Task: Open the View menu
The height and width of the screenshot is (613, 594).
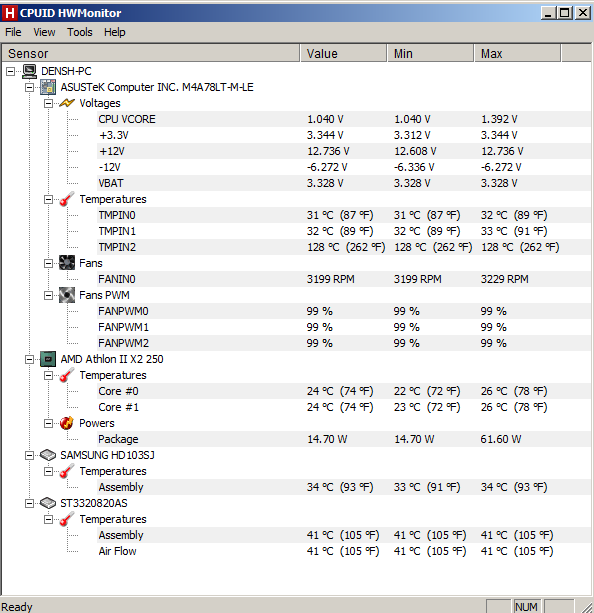Action: (x=44, y=32)
